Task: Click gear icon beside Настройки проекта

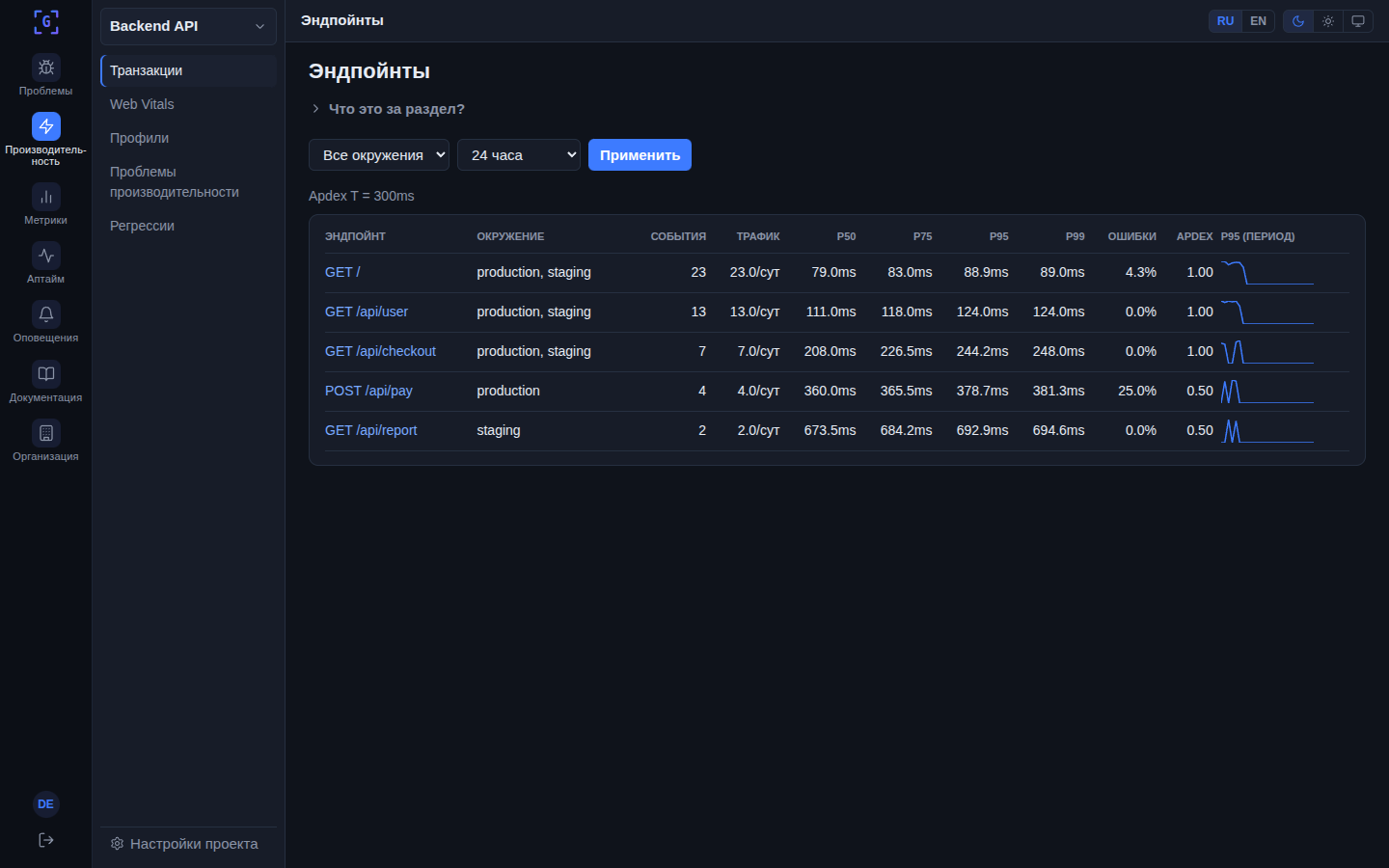Action: [117, 844]
